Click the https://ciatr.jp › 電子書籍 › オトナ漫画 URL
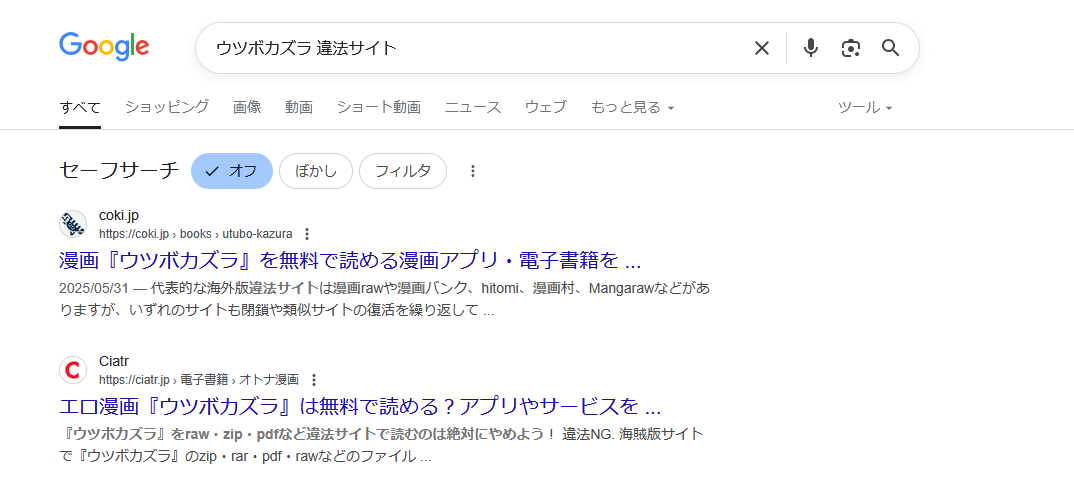The width and height of the screenshot is (1074, 490). pos(199,380)
